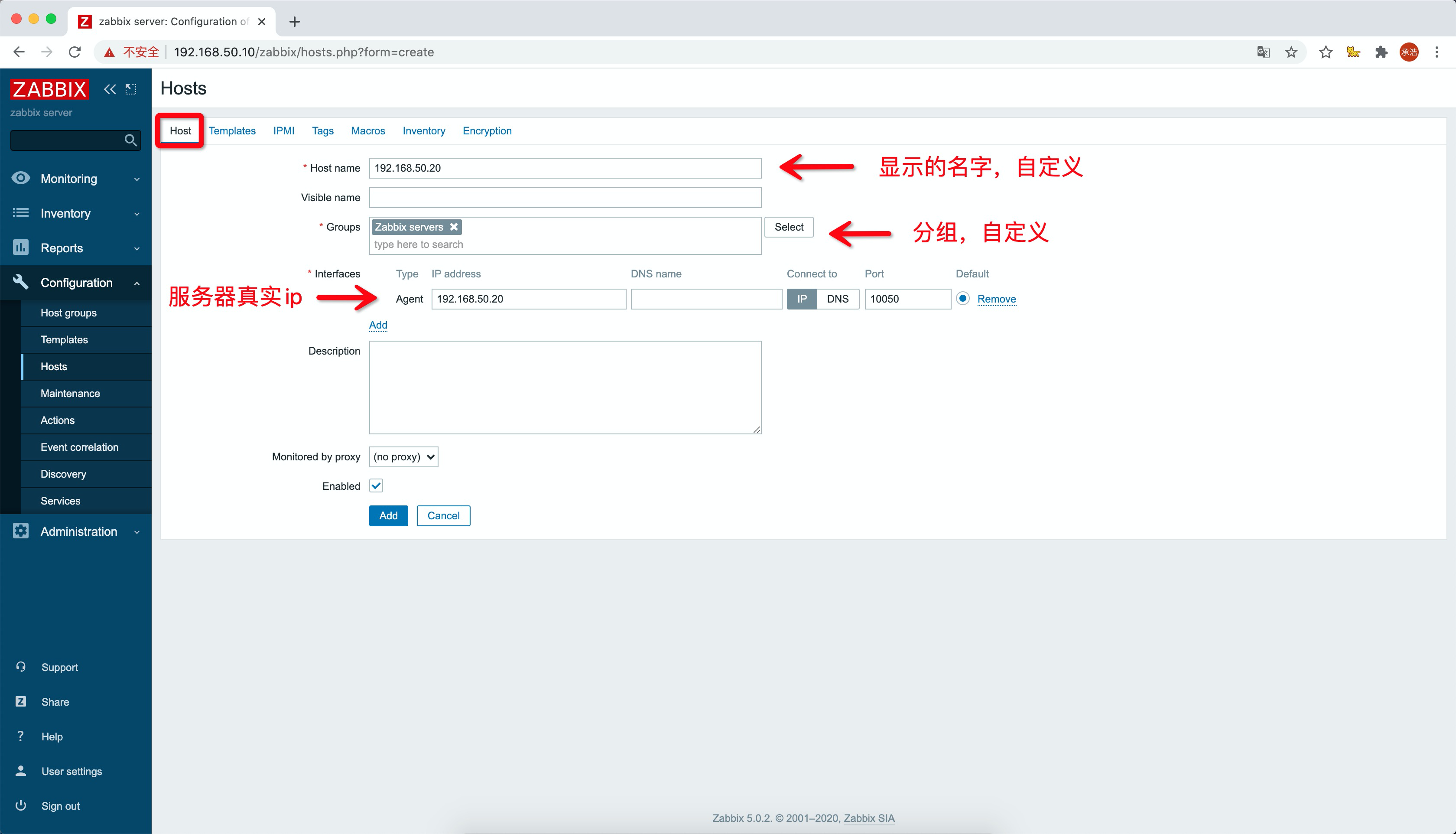
Task: Open the Monitored by proxy dropdown
Action: (x=403, y=456)
